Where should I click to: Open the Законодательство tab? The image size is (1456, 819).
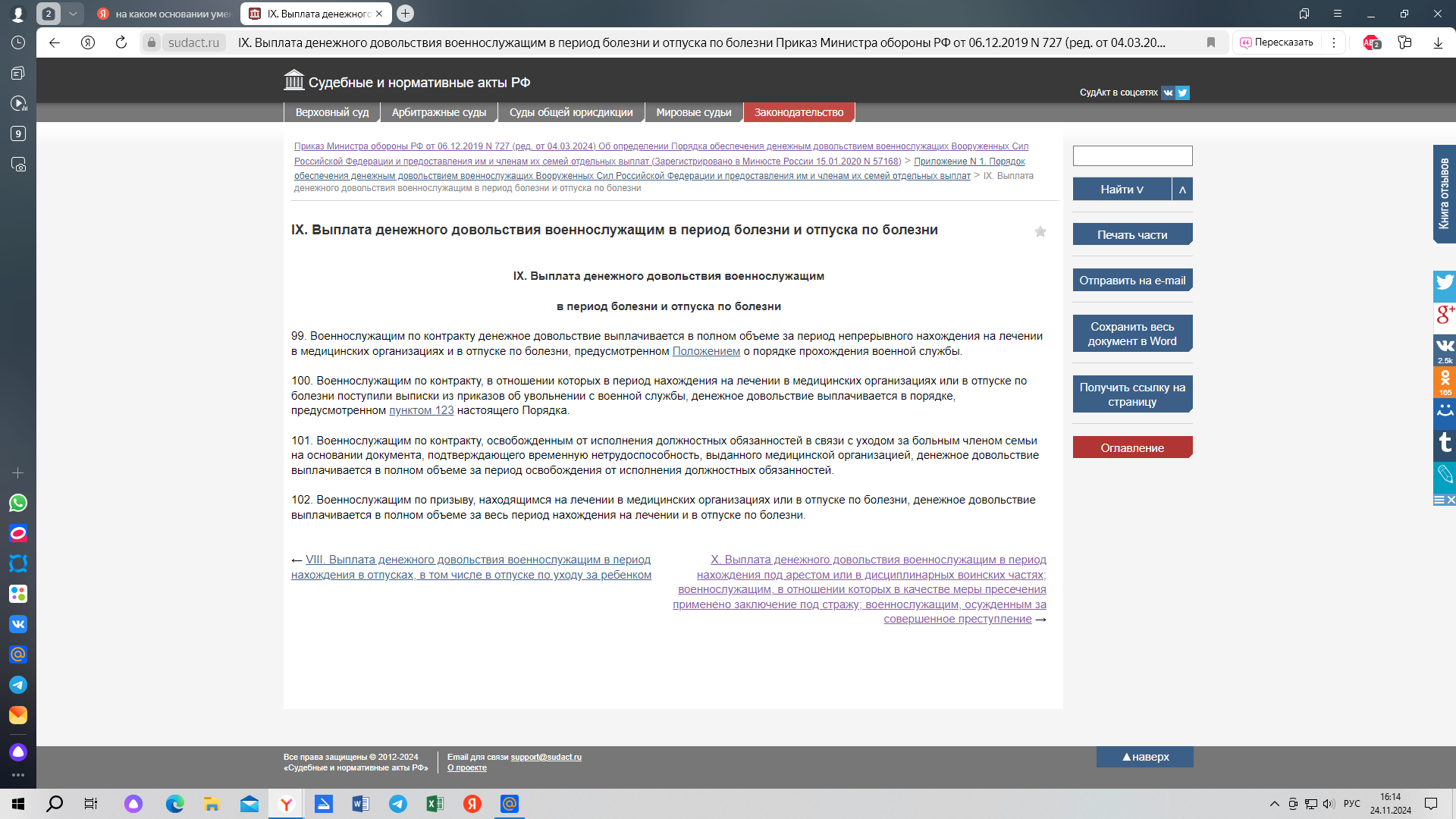(x=799, y=112)
